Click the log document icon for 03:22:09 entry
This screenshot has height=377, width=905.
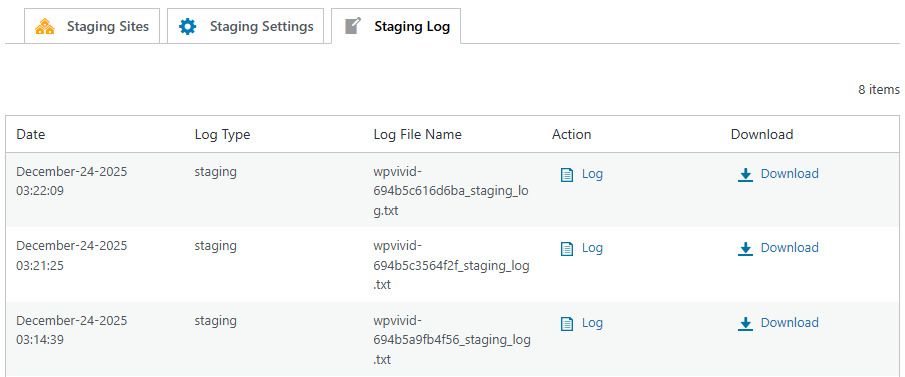pos(567,174)
